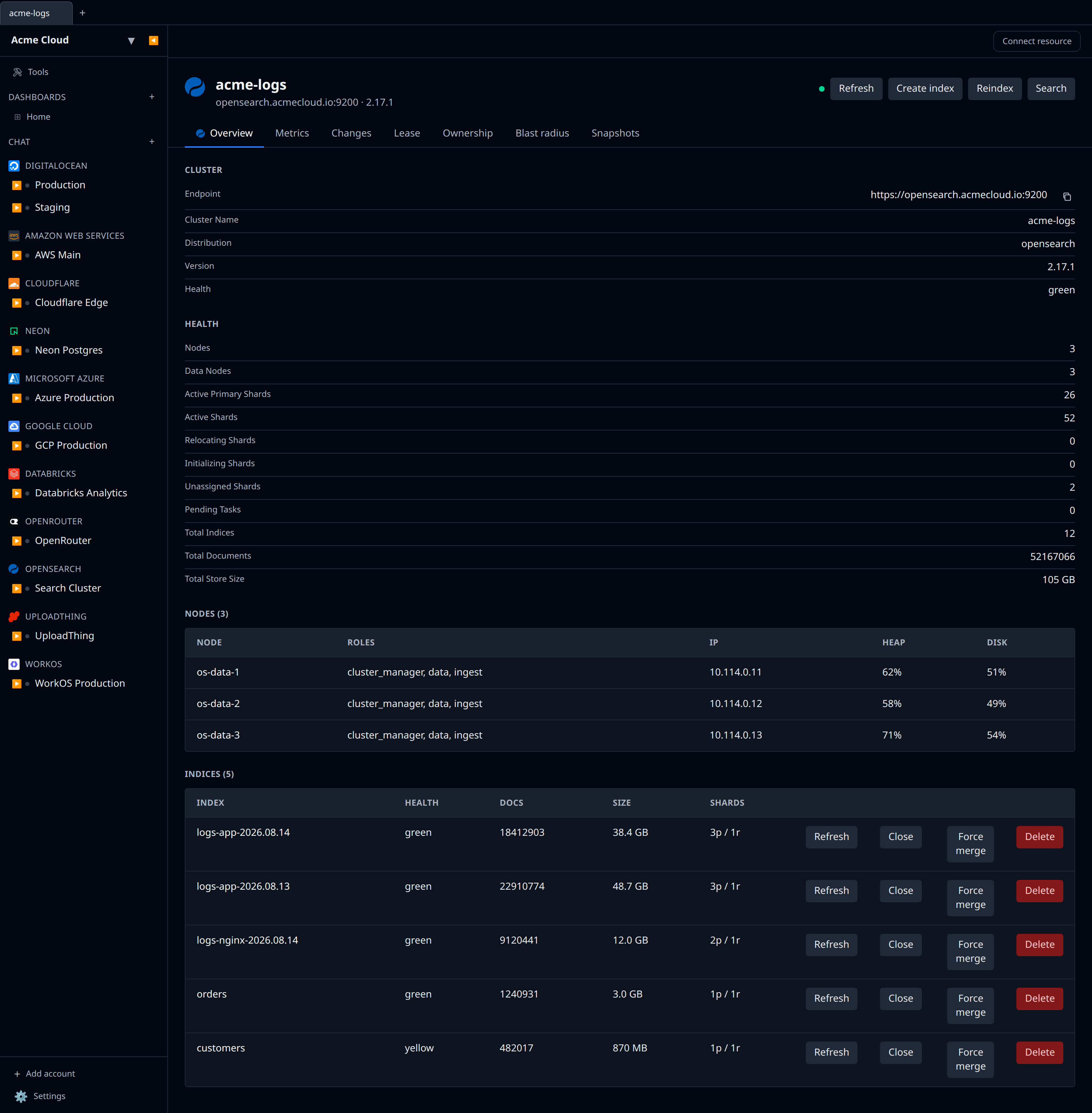
Task: Force merge the logs-nginx-2026.08.14 index
Action: pyautogui.click(x=971, y=951)
